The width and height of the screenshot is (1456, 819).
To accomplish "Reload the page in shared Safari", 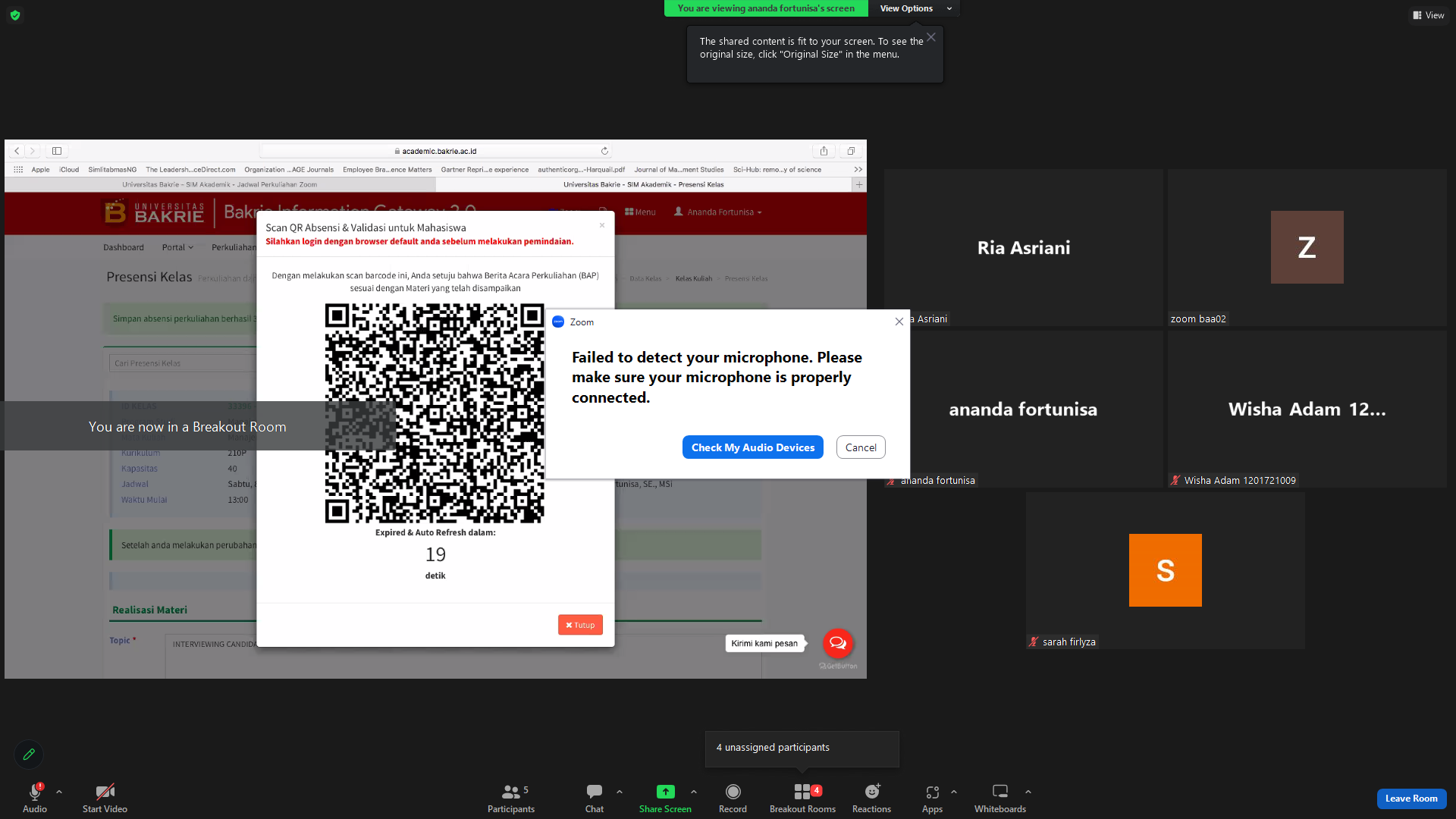I will (604, 151).
